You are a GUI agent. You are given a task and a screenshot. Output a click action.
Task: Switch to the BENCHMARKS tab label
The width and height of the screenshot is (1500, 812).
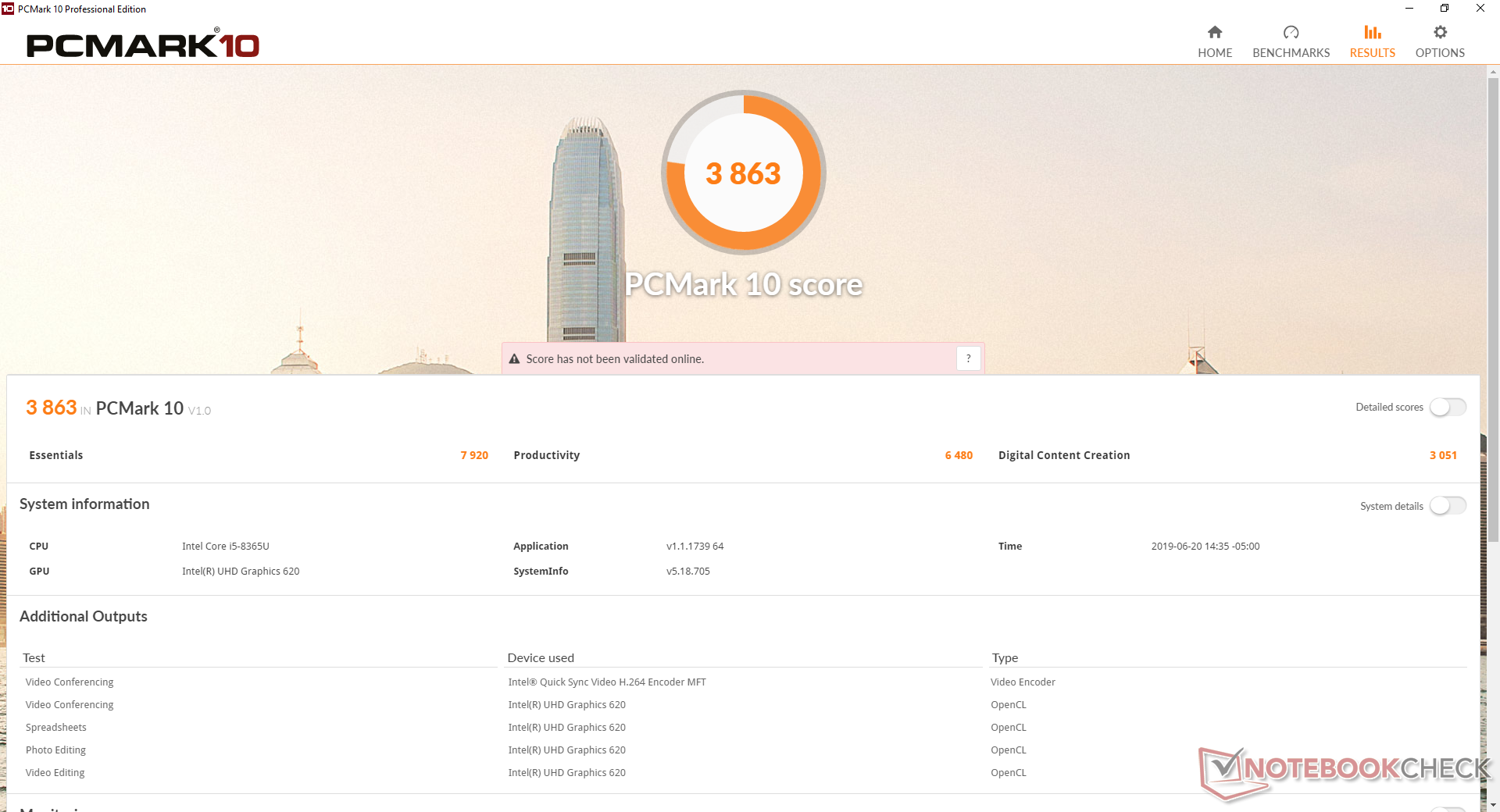[x=1291, y=53]
